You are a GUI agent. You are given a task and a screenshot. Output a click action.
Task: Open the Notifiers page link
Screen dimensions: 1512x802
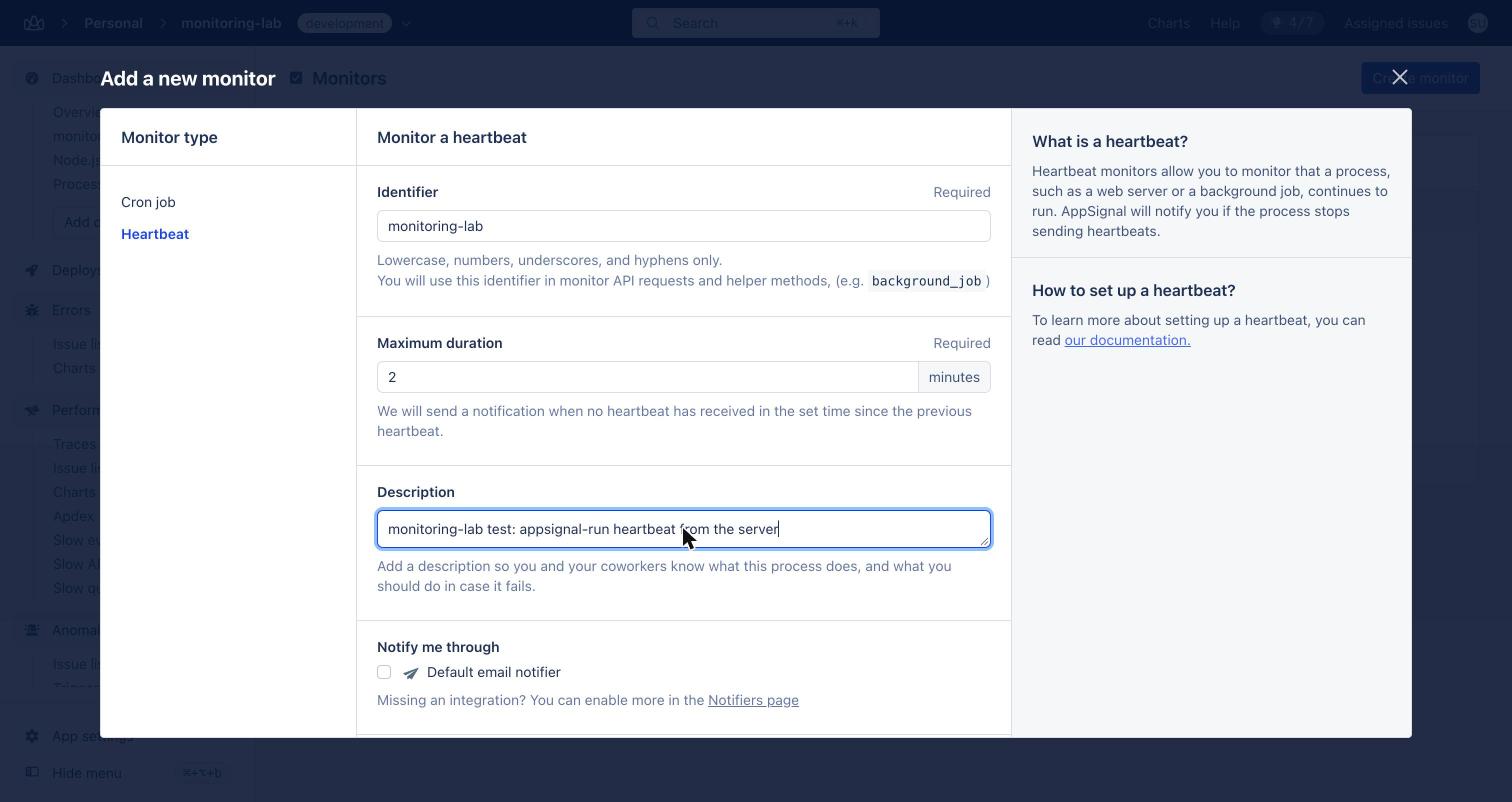(753, 700)
